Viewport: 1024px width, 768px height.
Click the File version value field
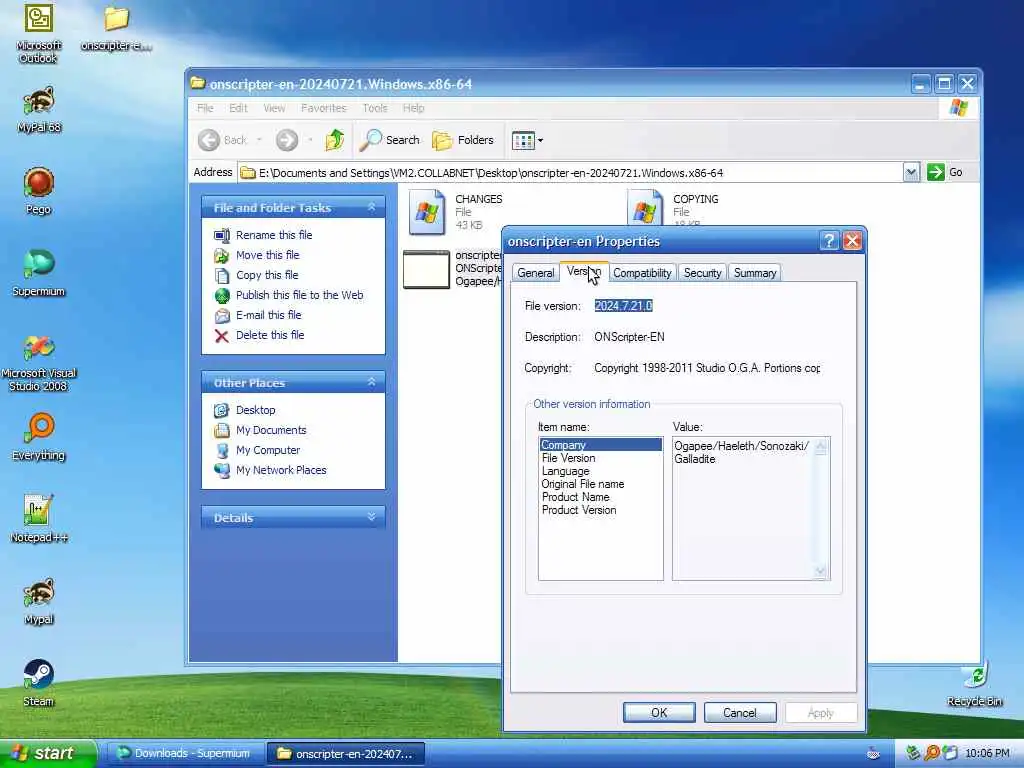(624, 306)
